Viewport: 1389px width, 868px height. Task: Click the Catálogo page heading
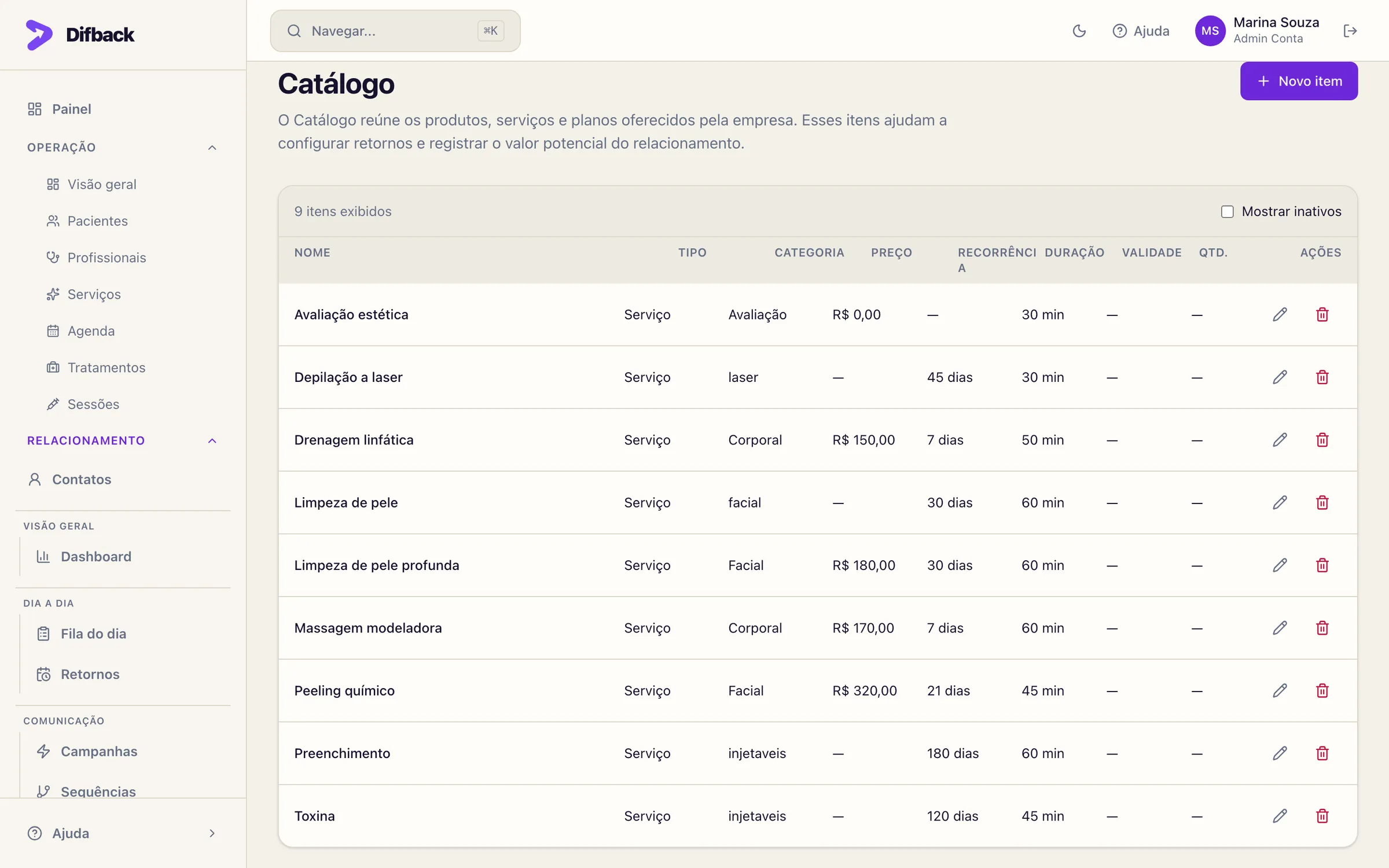336,84
